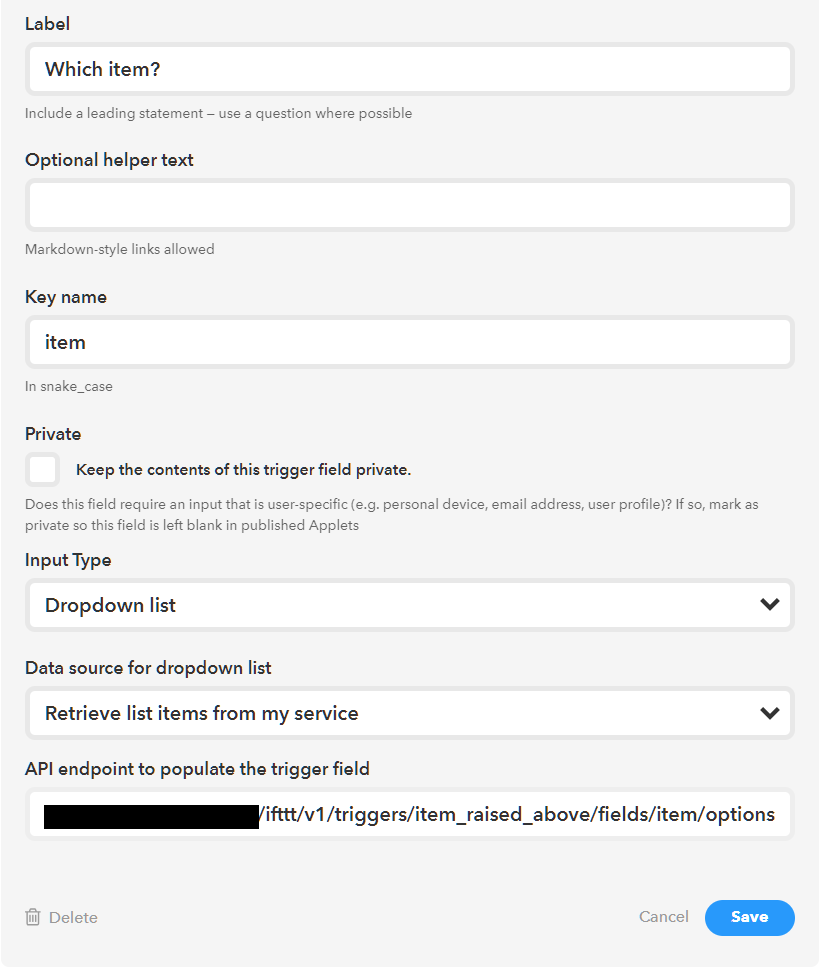Click the chevron arrow in Data source box
The image size is (822, 967).
pyautogui.click(x=769, y=713)
